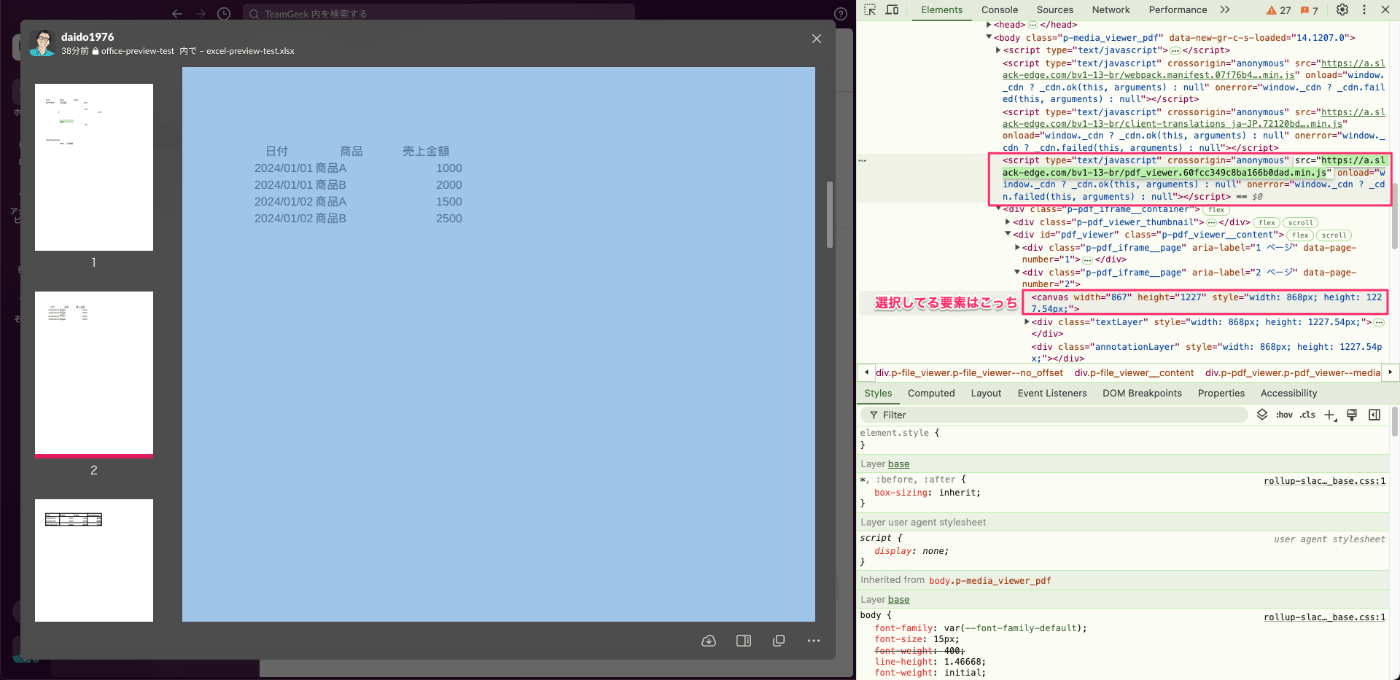Open the third page thumbnail with table
This screenshot has height=680, width=1400.
pos(94,560)
